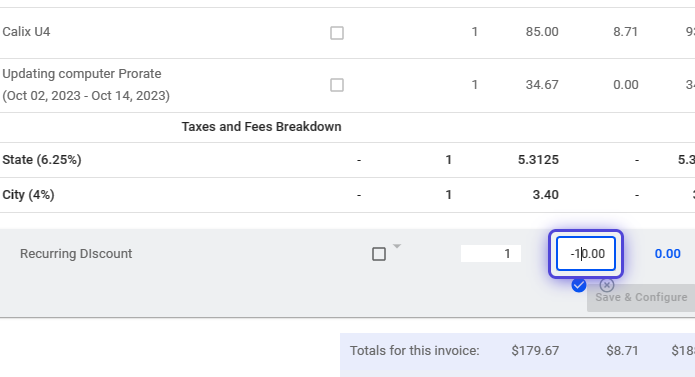Click the Calix U4 price 85.00

click(x=542, y=32)
